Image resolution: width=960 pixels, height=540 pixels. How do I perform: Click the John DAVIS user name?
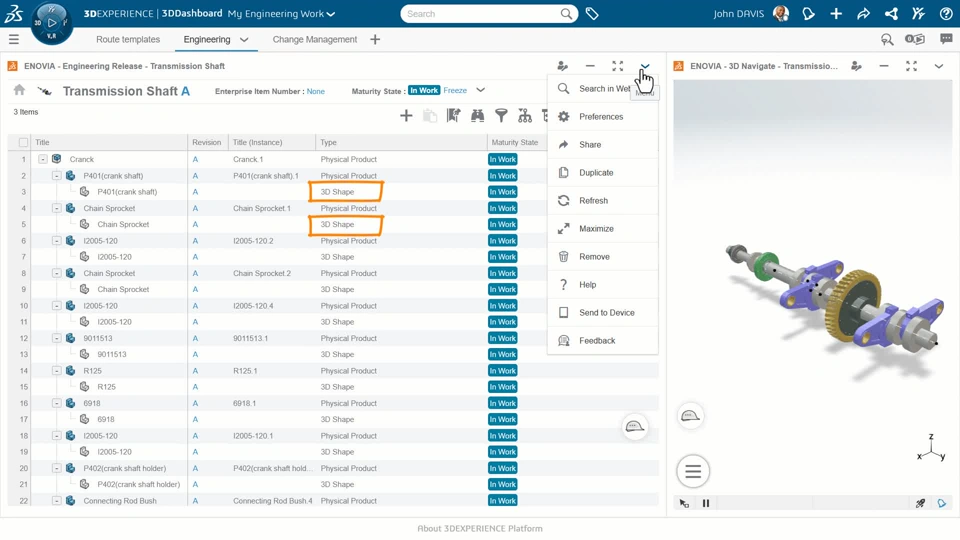point(738,13)
